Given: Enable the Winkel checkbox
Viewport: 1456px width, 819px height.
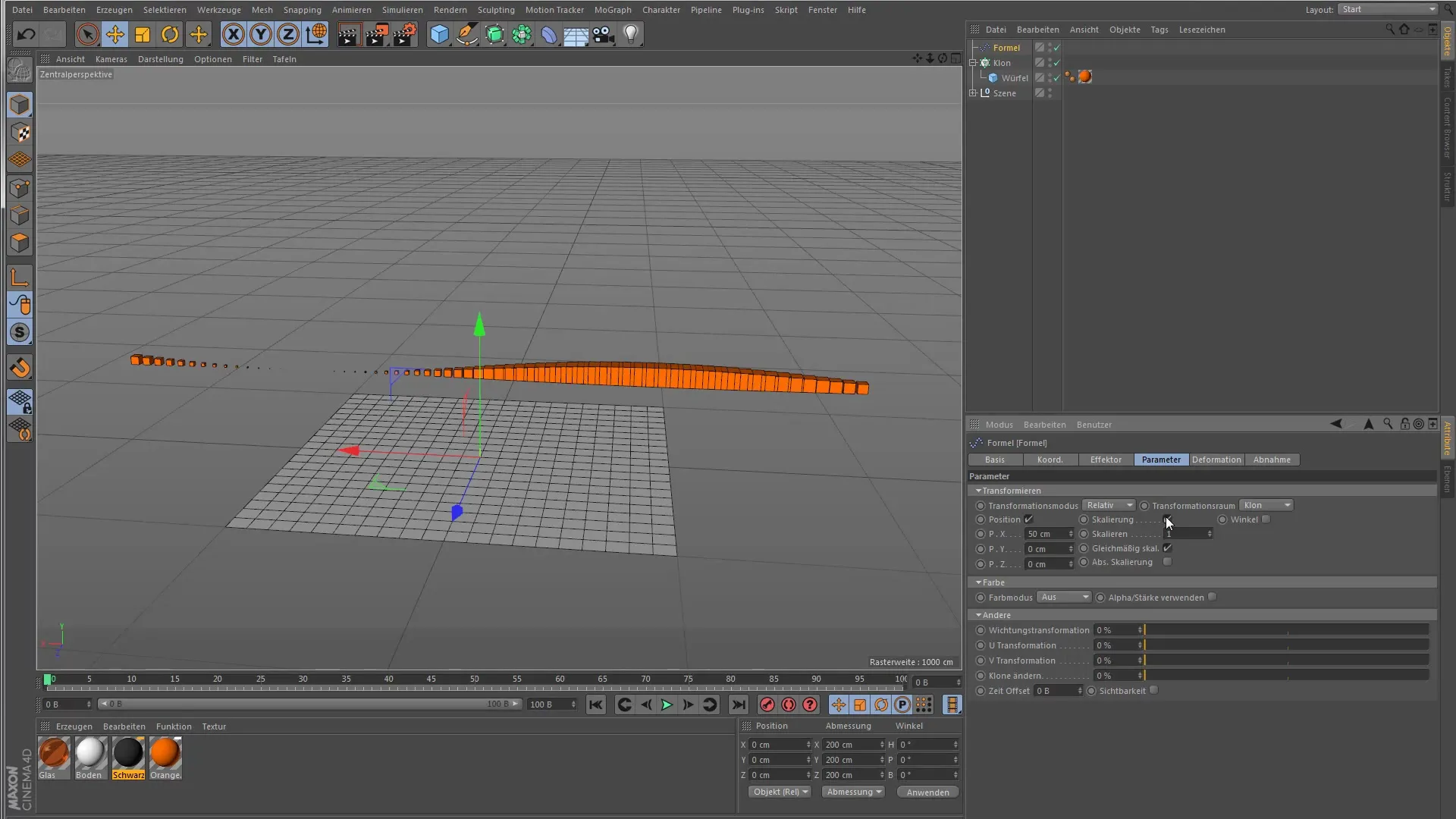Looking at the screenshot, I should coord(1266,519).
